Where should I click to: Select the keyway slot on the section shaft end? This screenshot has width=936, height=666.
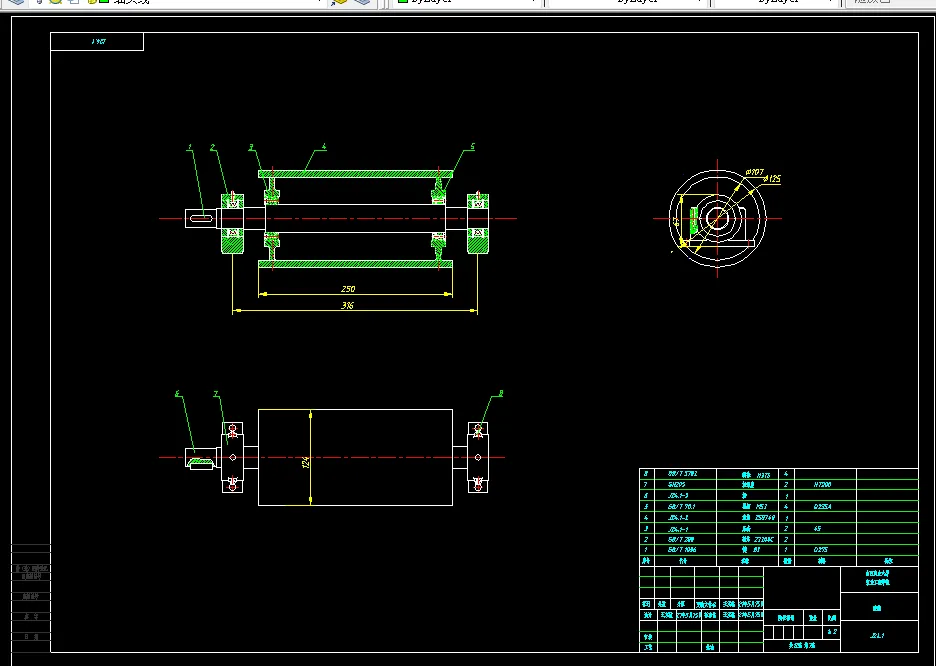click(x=201, y=218)
